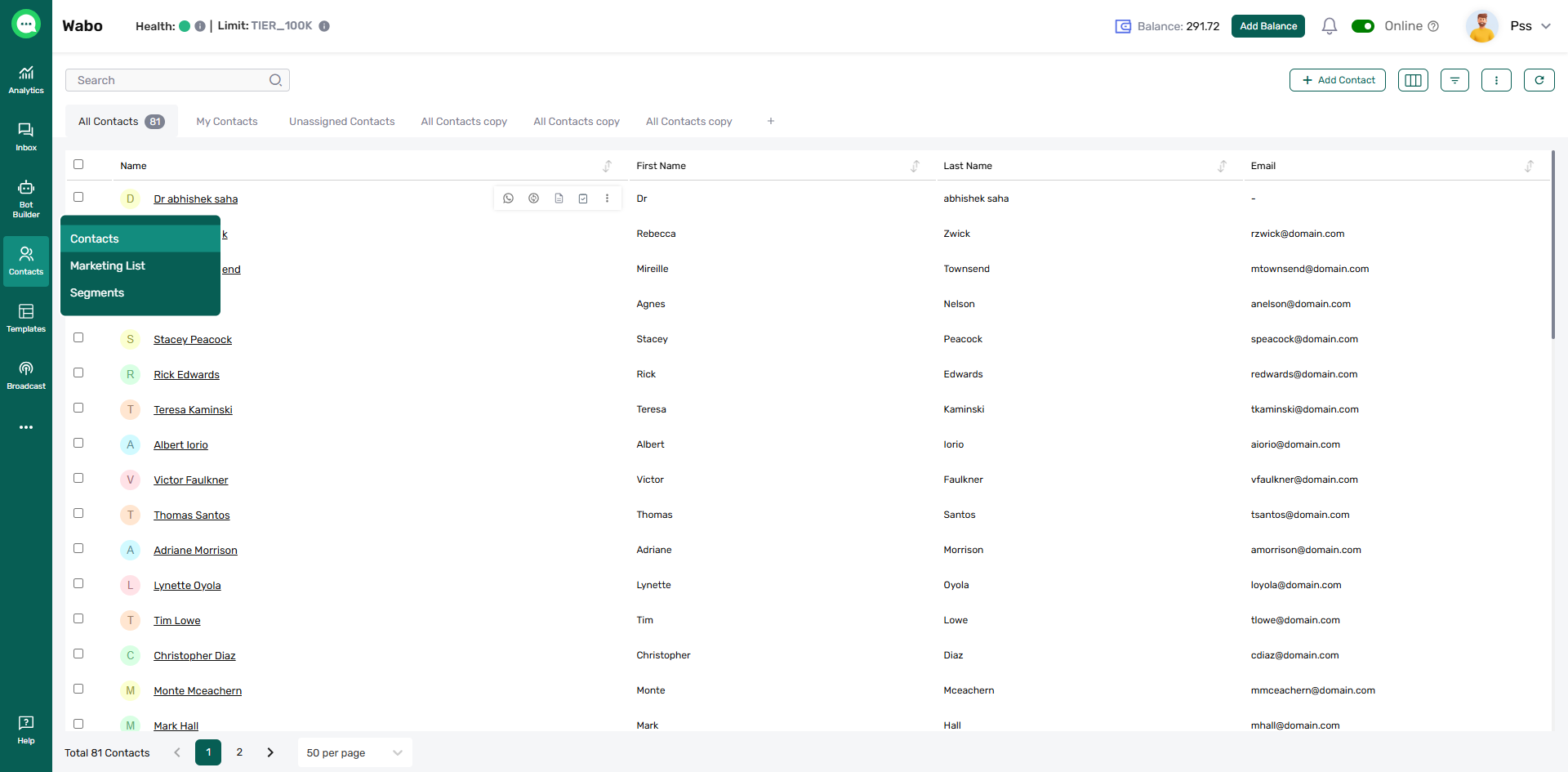This screenshot has width=1568, height=772.
Task: Click page 1 button in pagination
Action: 208,752
